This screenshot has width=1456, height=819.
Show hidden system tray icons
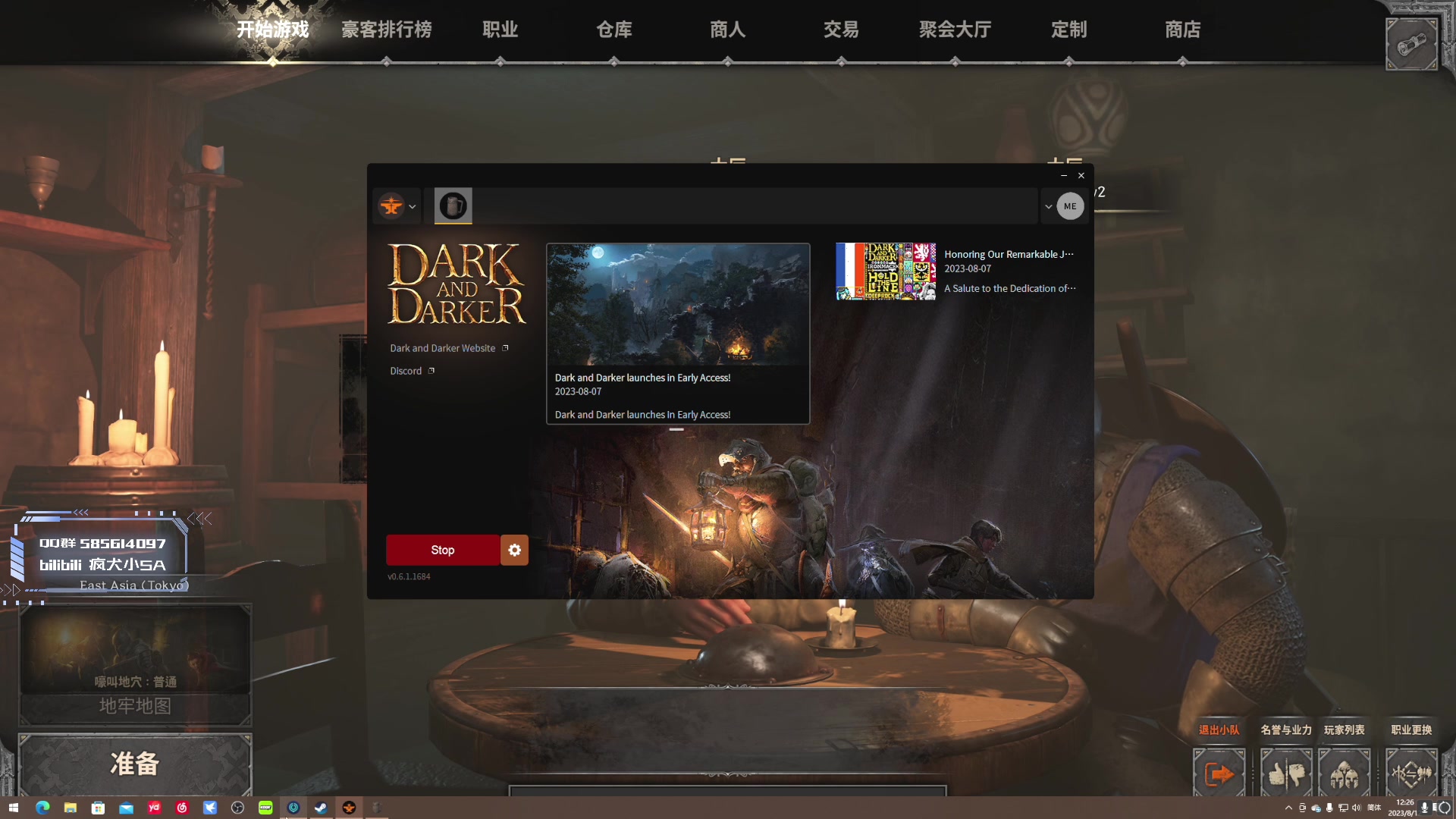1288,808
